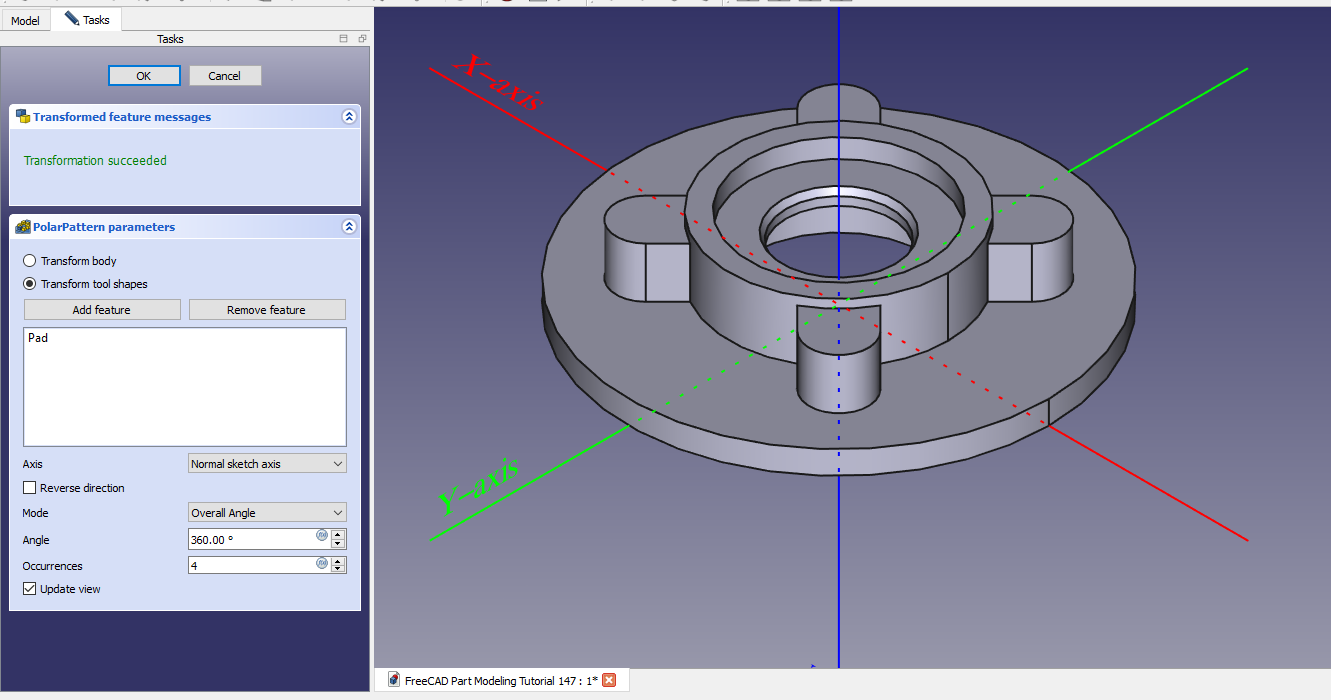This screenshot has width=1331, height=700.
Task: Switch to the Model tab
Action: click(x=25, y=20)
